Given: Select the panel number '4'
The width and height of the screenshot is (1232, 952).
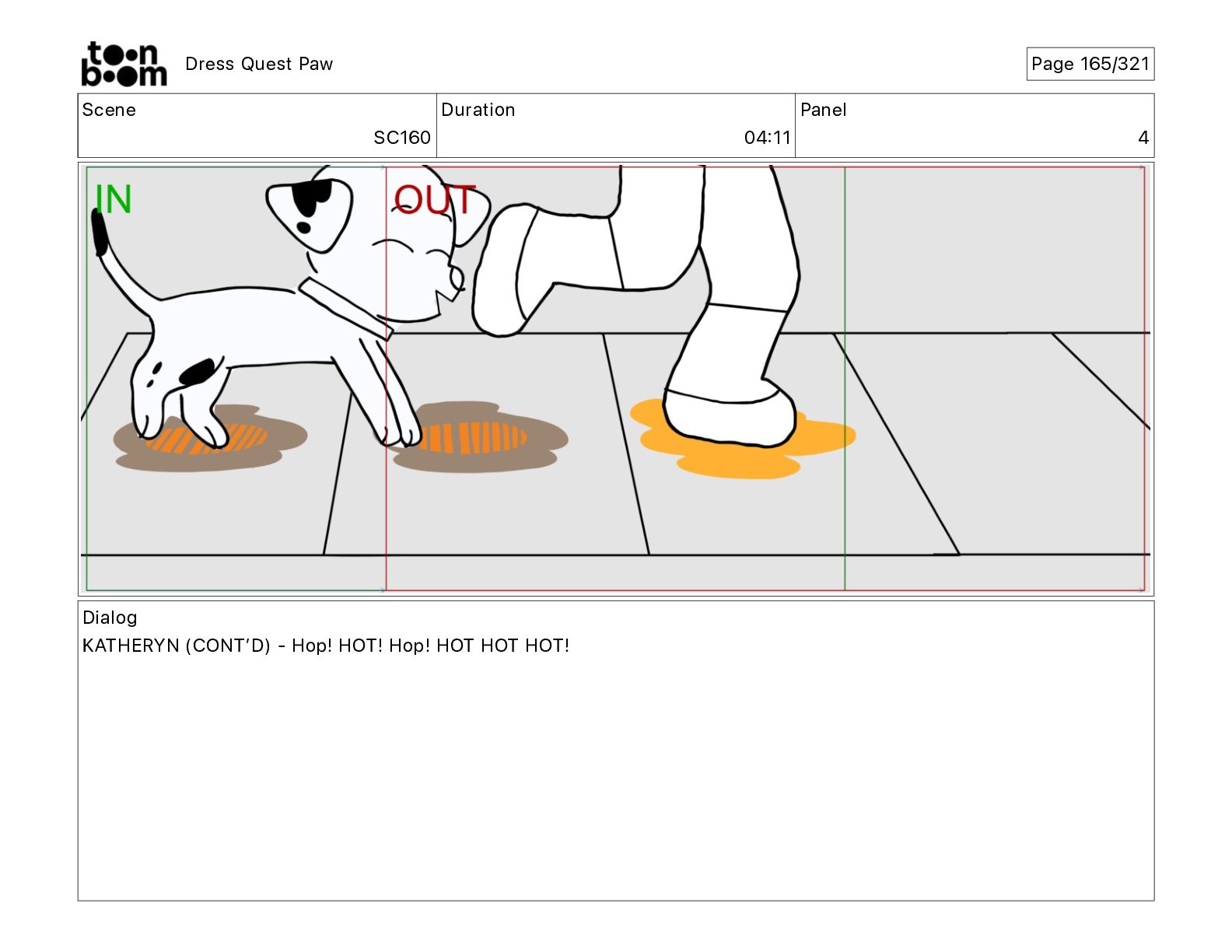Looking at the screenshot, I should click(x=1143, y=138).
